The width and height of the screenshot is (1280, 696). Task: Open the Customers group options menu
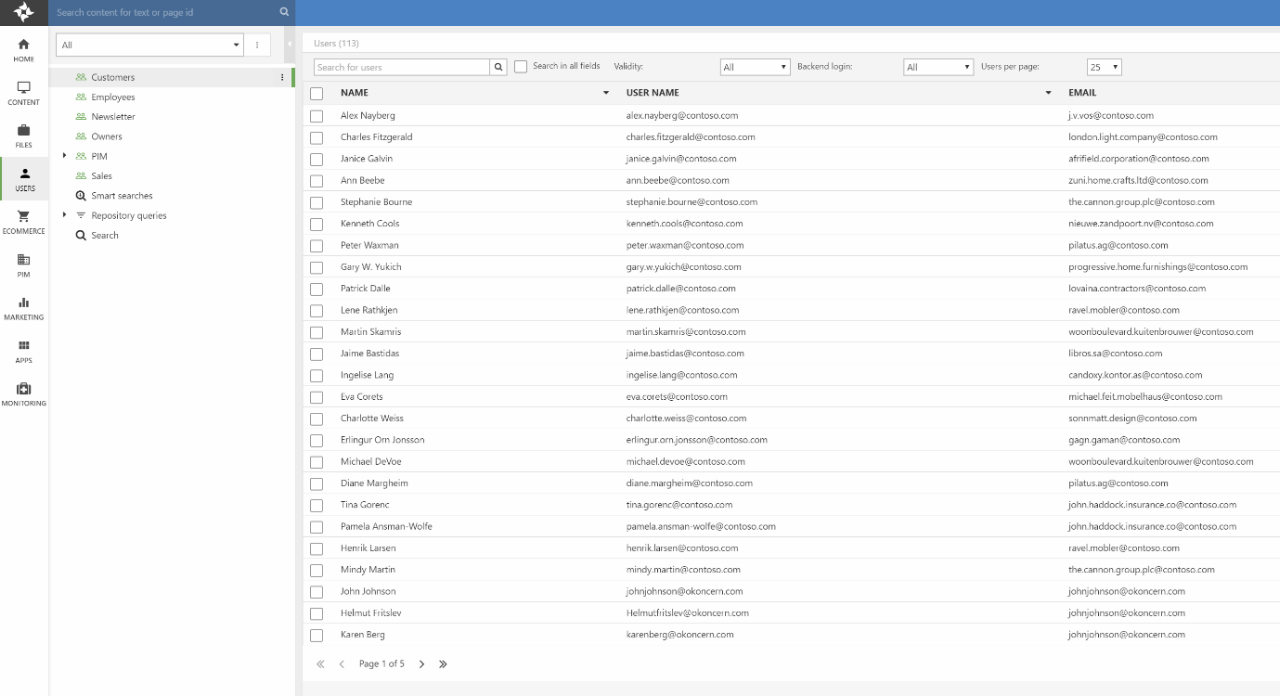click(282, 77)
